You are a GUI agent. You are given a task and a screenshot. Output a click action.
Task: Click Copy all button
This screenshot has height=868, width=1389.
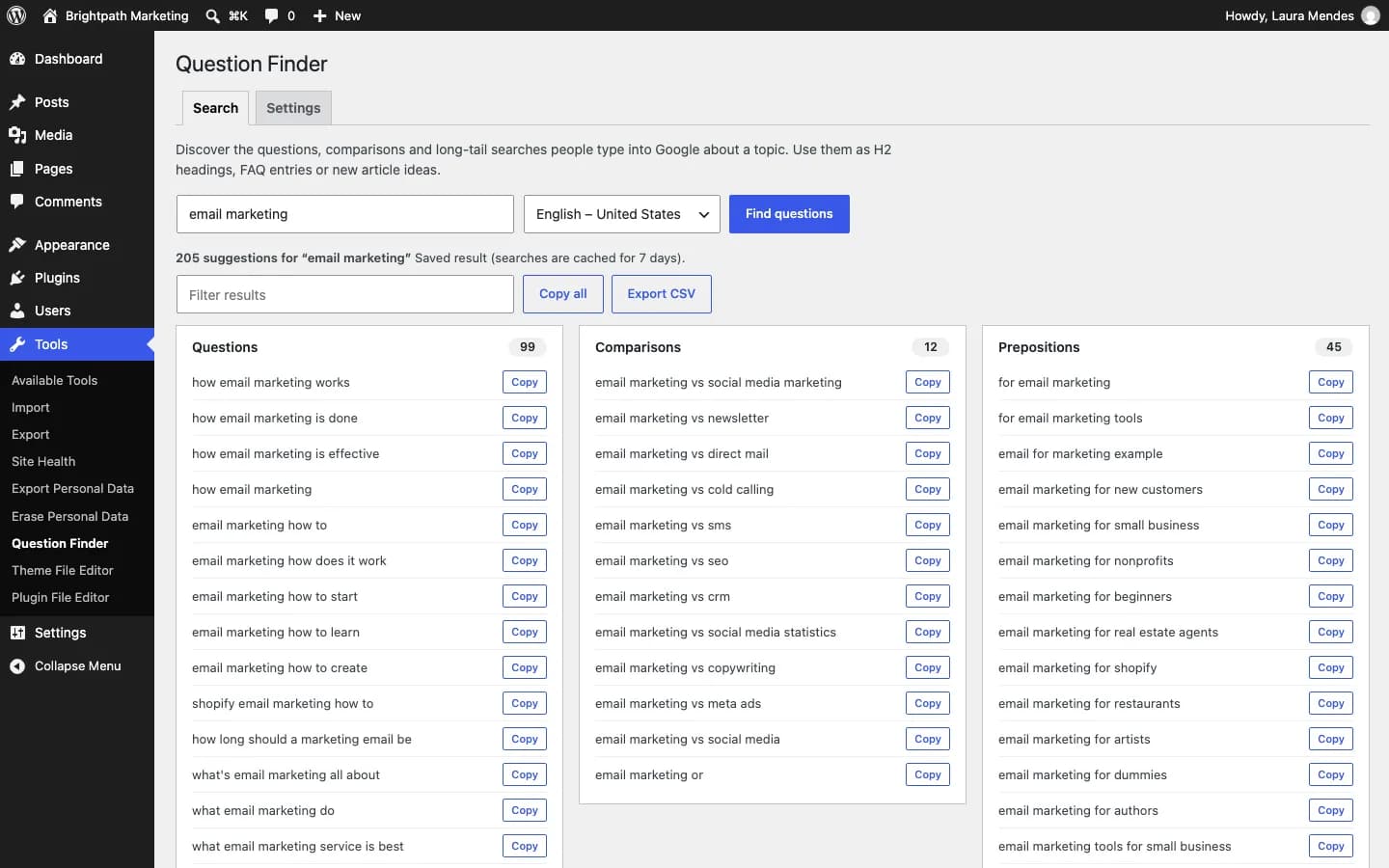[563, 294]
